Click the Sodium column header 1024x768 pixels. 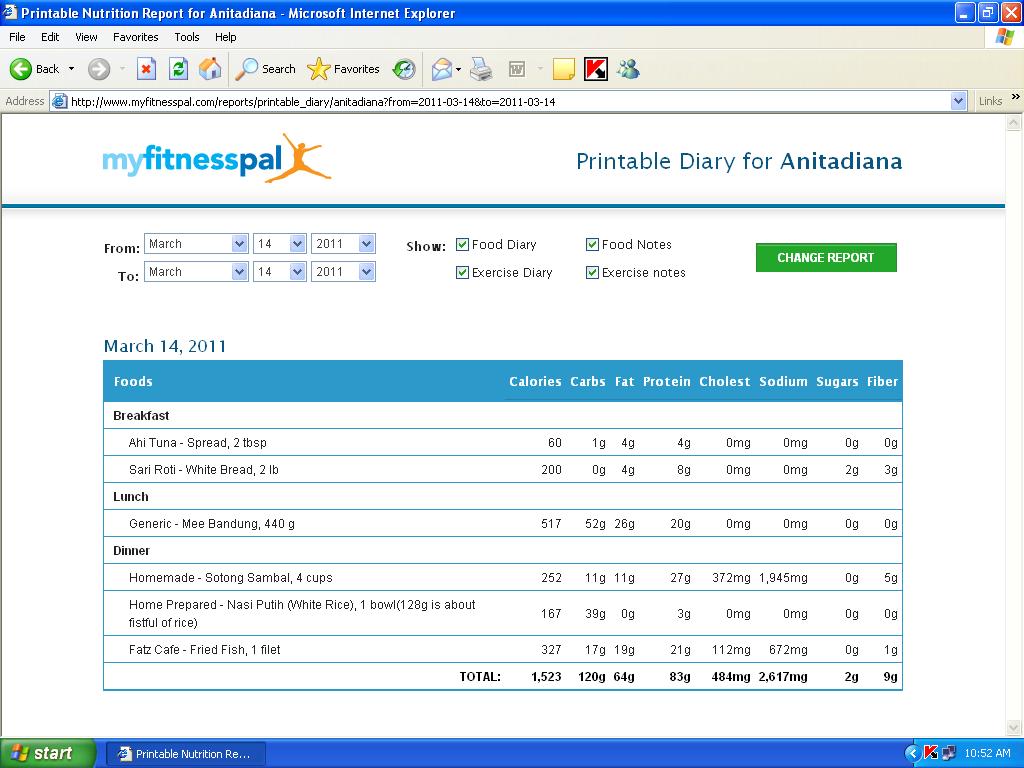783,381
